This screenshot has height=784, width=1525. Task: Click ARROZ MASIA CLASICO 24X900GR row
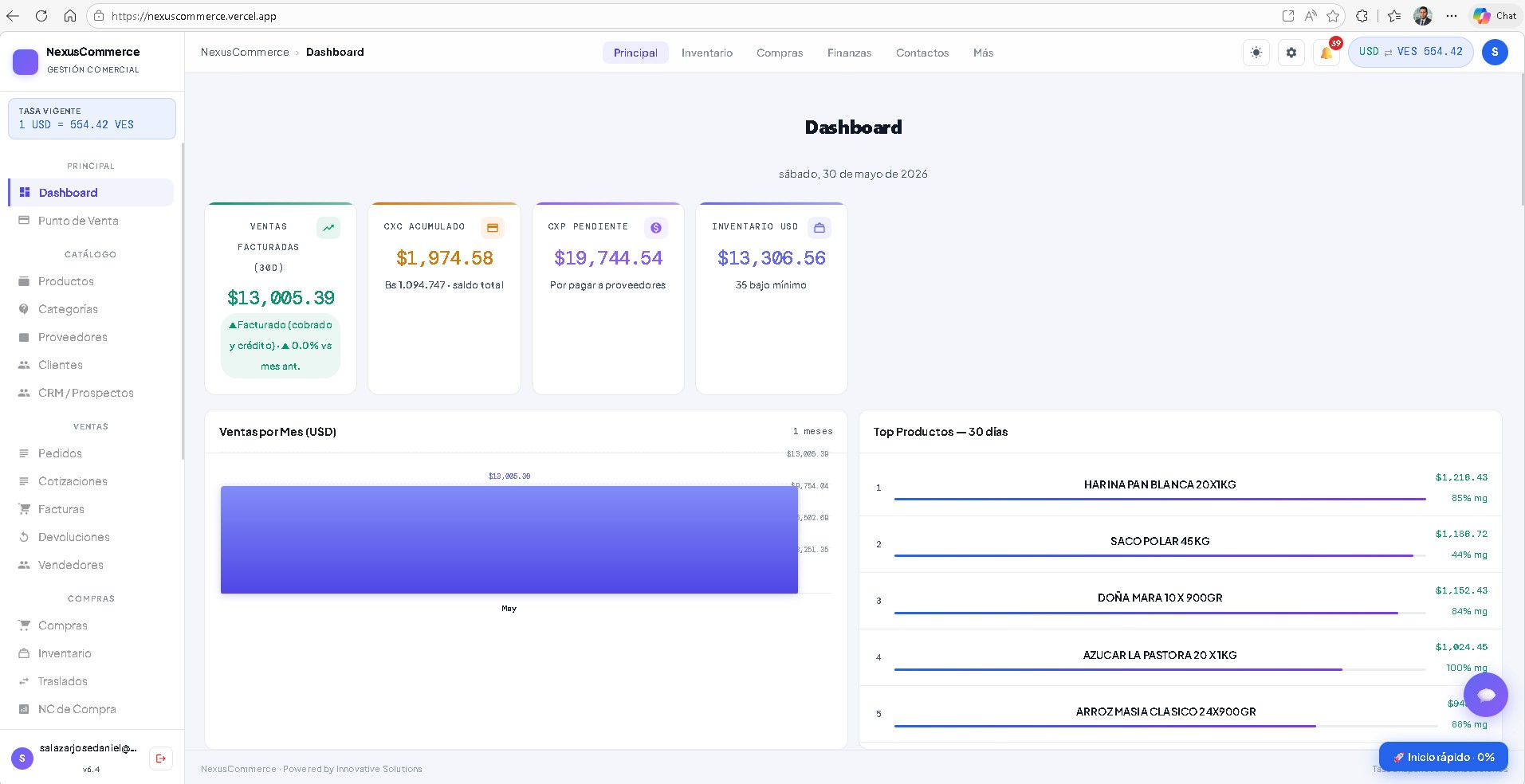pos(1181,714)
